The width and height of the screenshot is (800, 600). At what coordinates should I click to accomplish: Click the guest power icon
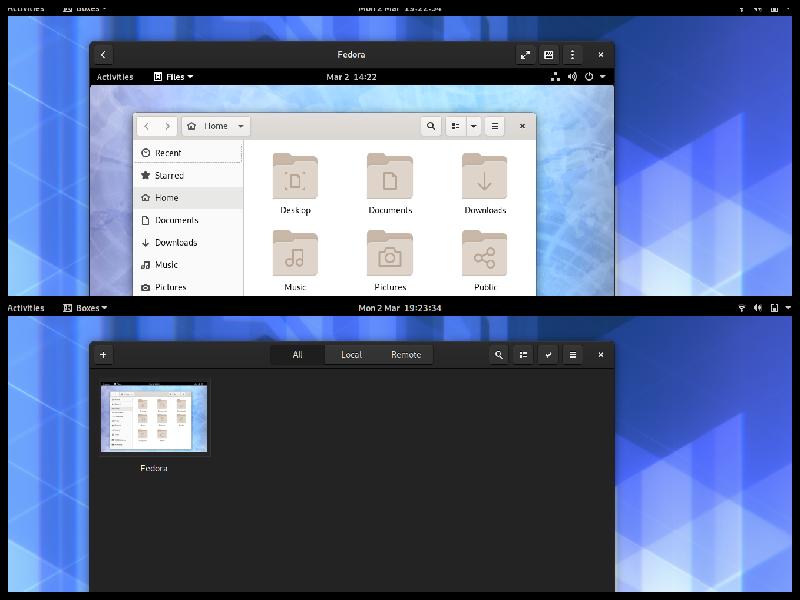589,77
